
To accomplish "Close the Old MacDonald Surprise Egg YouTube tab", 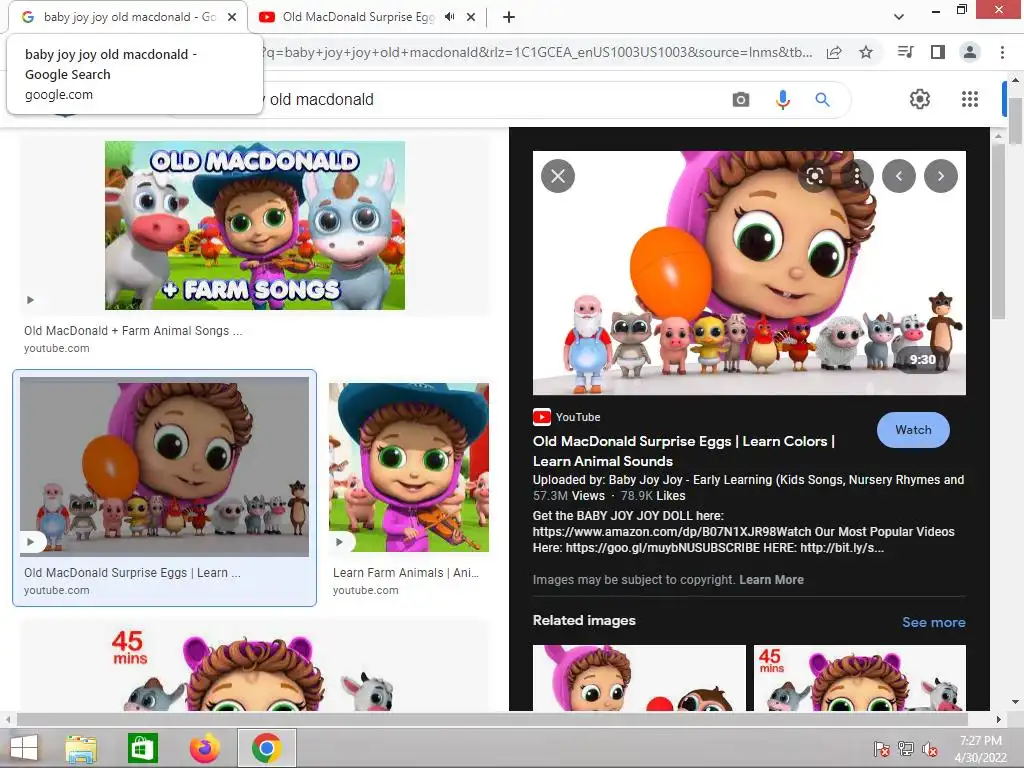I will (x=471, y=18).
